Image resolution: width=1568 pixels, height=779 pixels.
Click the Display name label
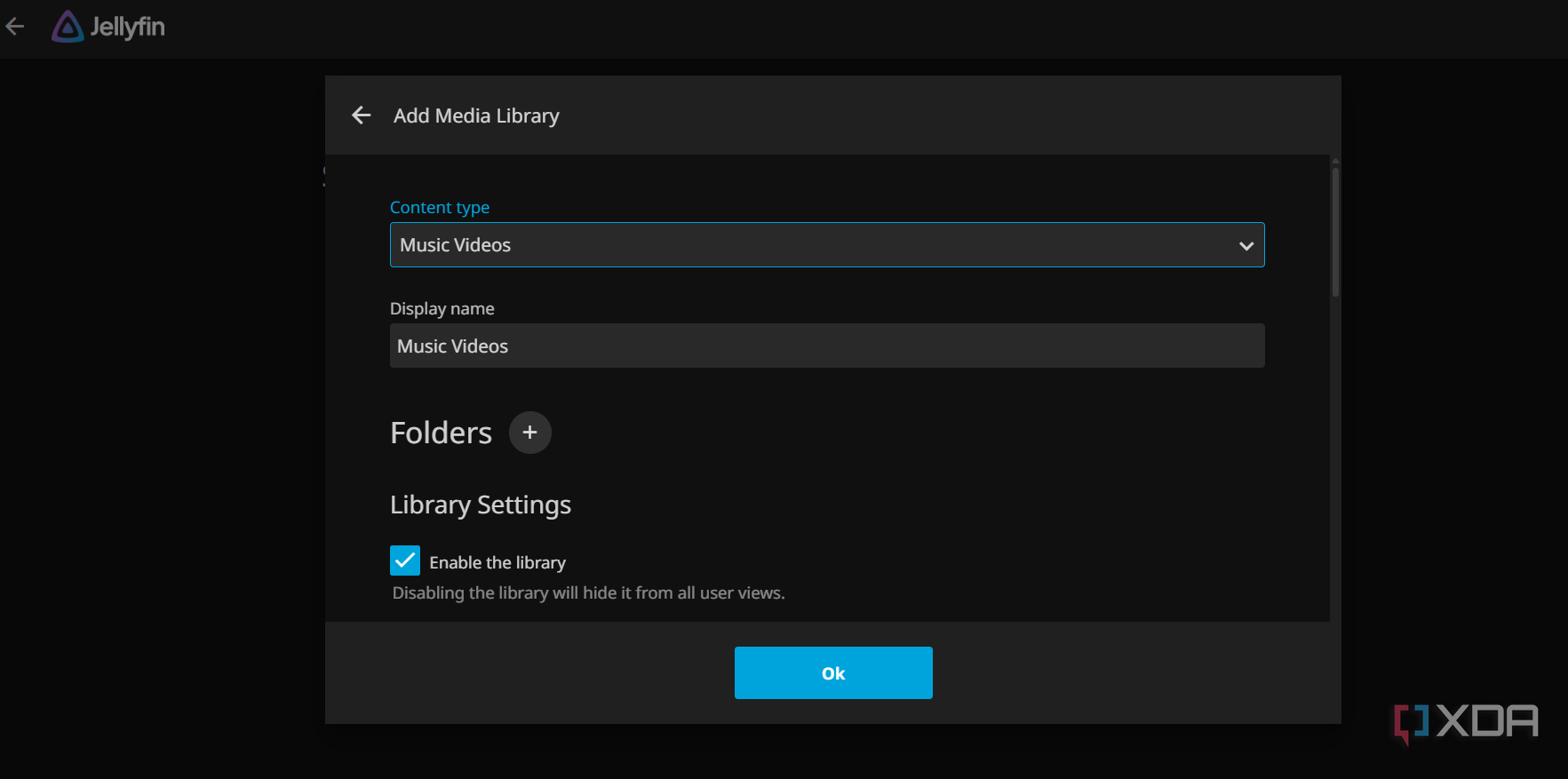[442, 308]
